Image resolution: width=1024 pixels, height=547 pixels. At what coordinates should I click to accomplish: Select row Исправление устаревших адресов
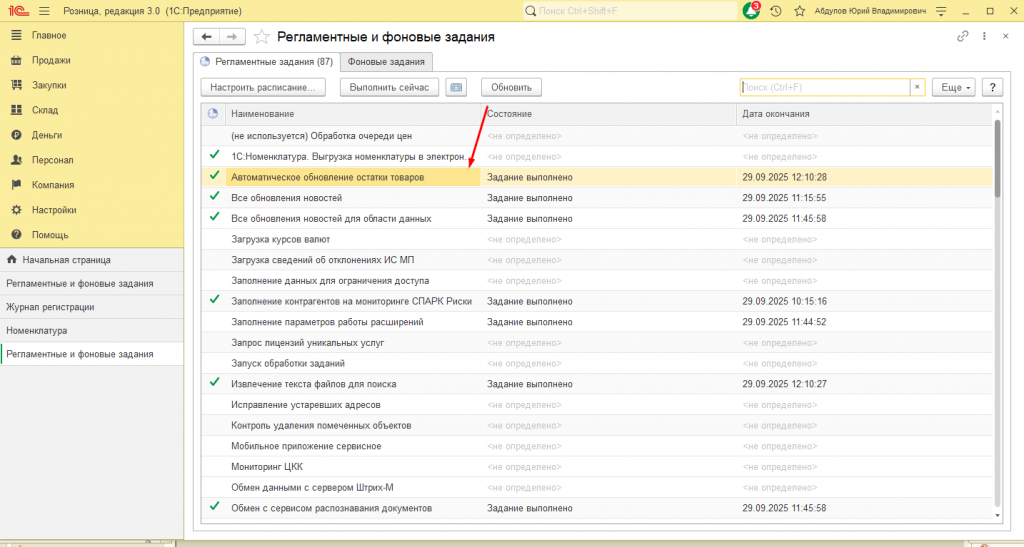coord(597,405)
